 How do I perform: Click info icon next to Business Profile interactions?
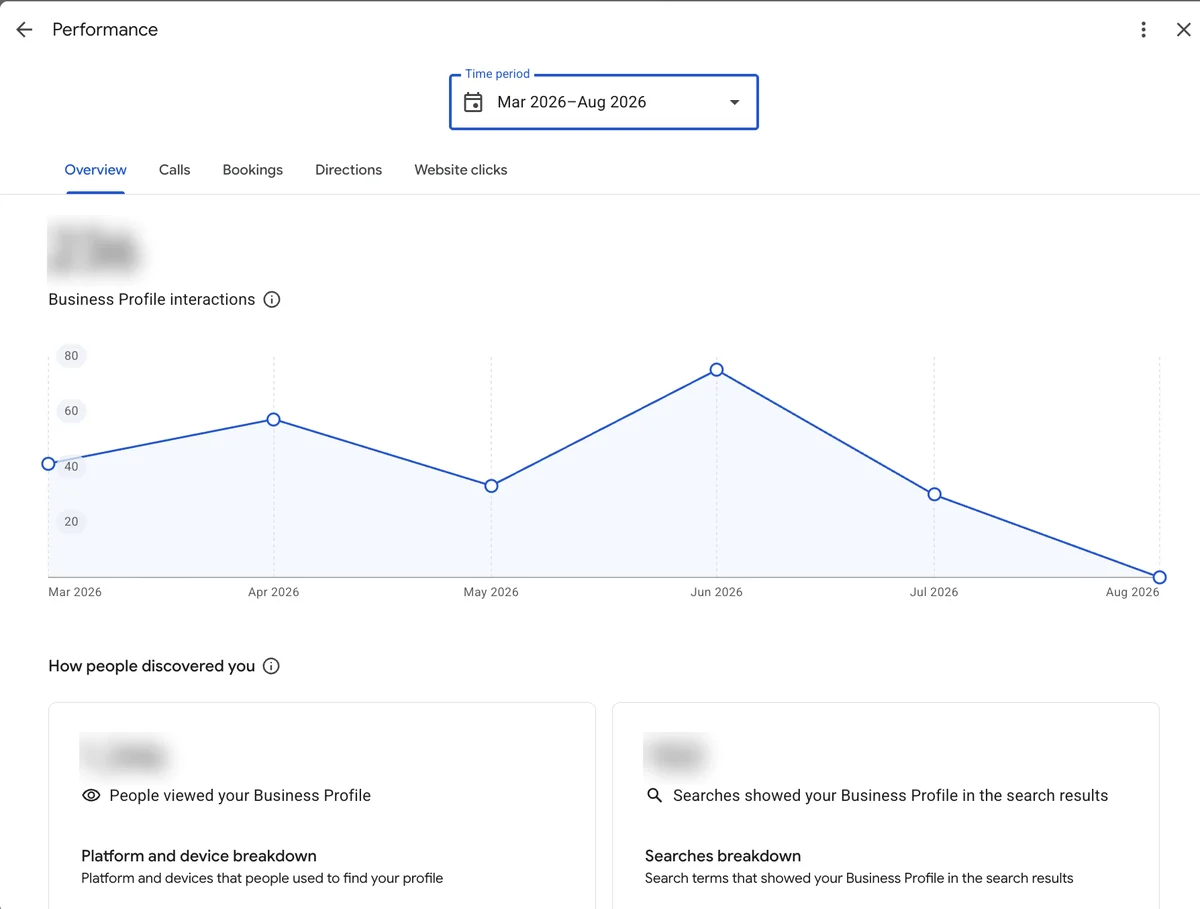coord(272,300)
